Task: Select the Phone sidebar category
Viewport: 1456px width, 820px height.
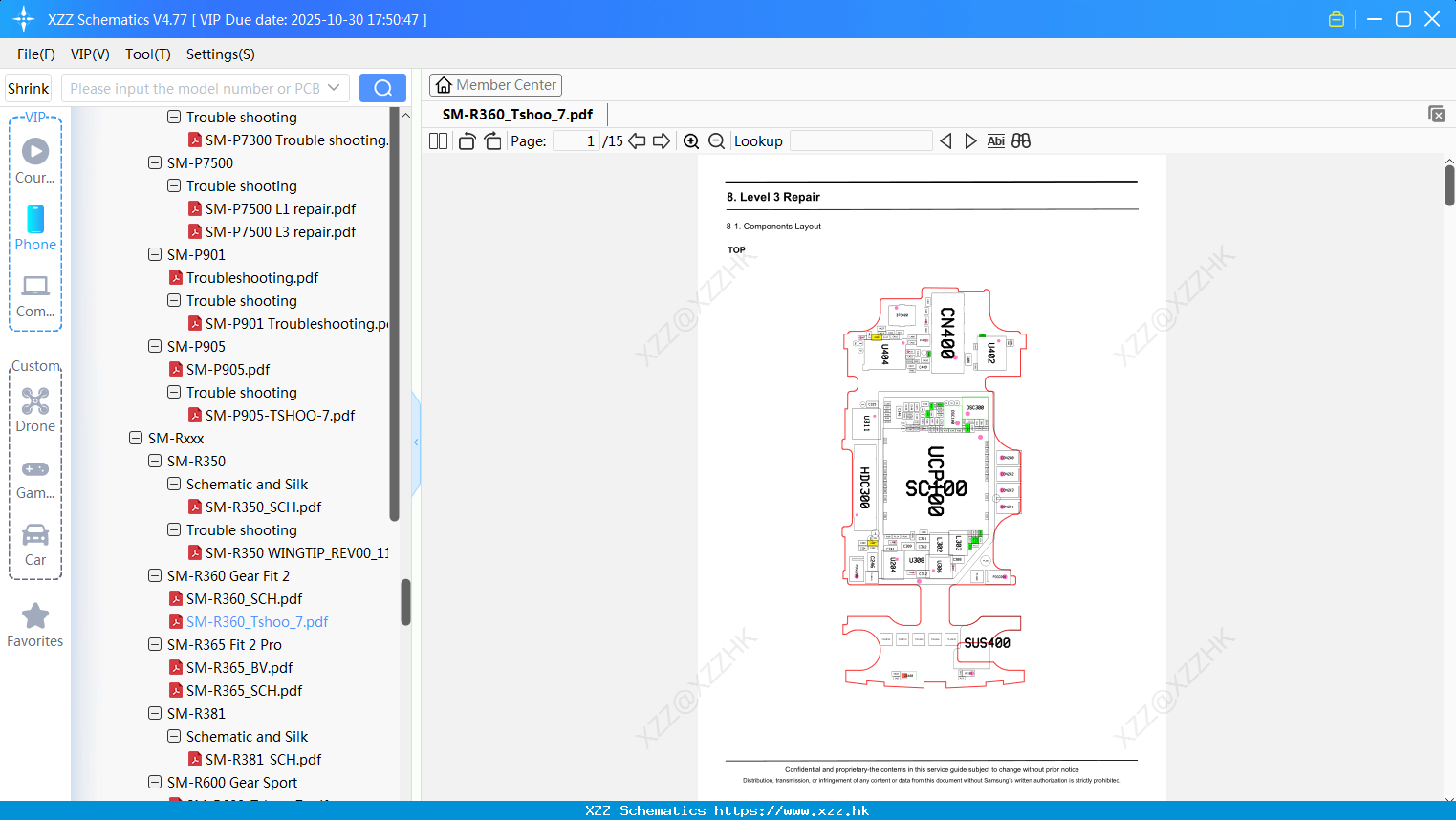Action: tap(35, 227)
